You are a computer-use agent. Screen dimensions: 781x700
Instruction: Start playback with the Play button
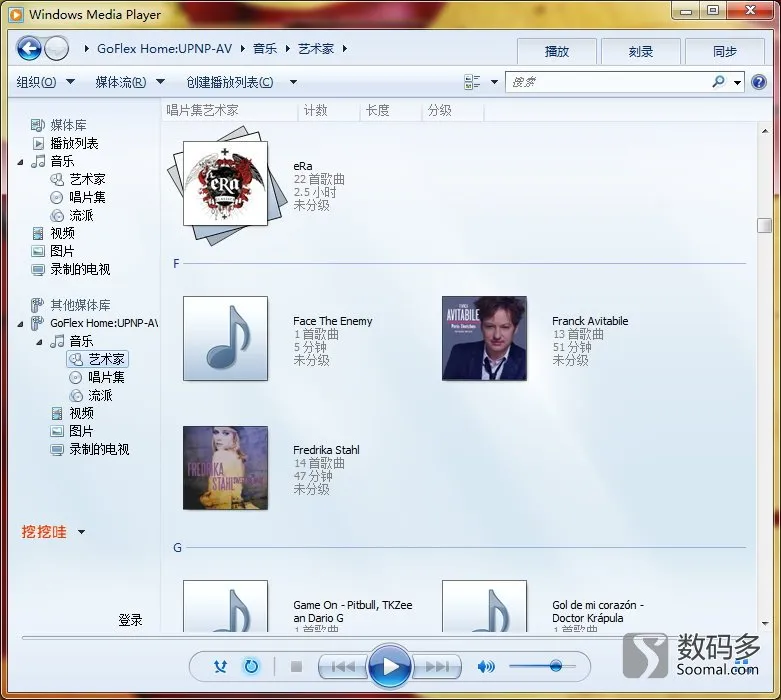(x=390, y=666)
